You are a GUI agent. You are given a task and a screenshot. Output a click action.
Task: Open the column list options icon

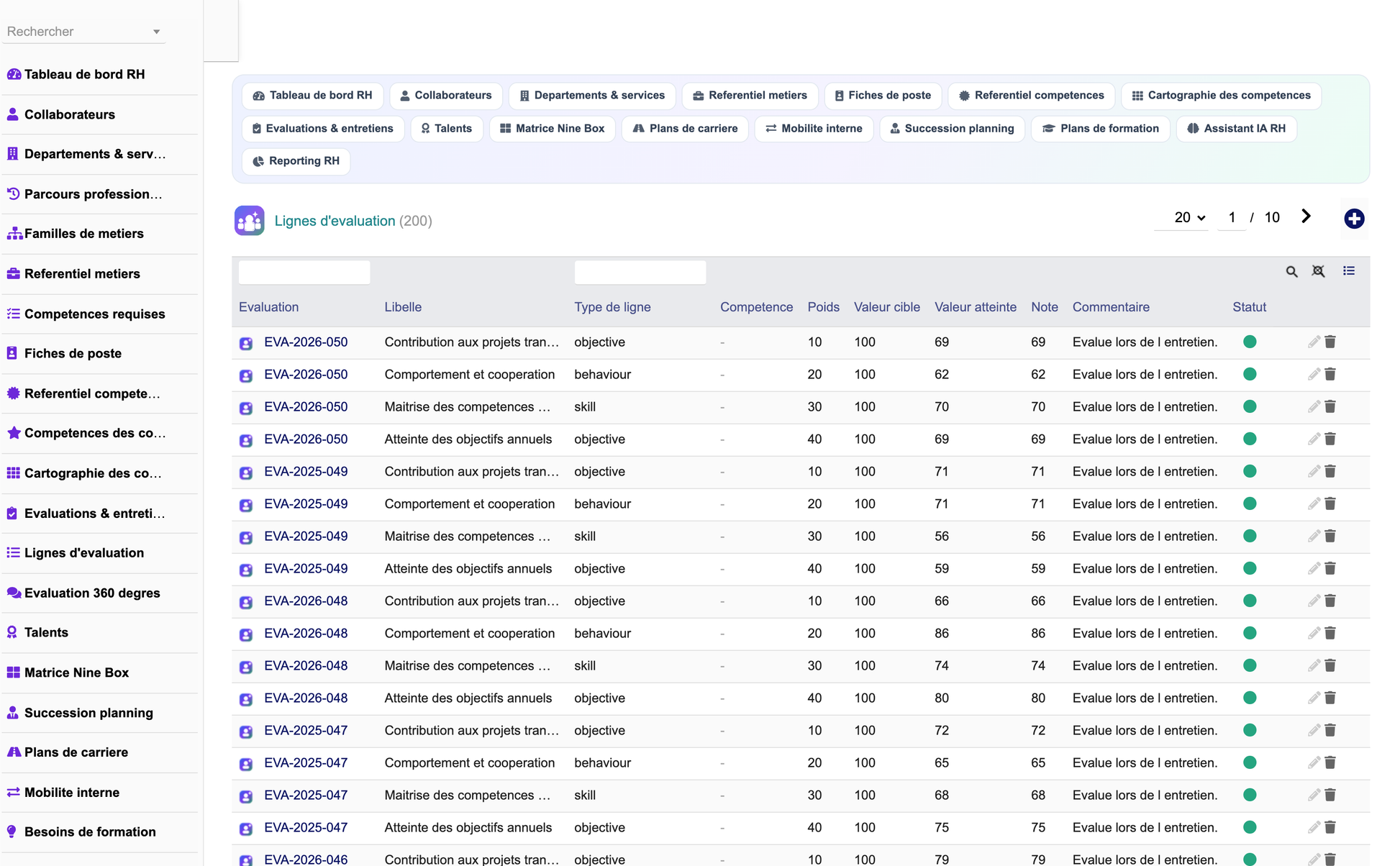pyautogui.click(x=1349, y=271)
